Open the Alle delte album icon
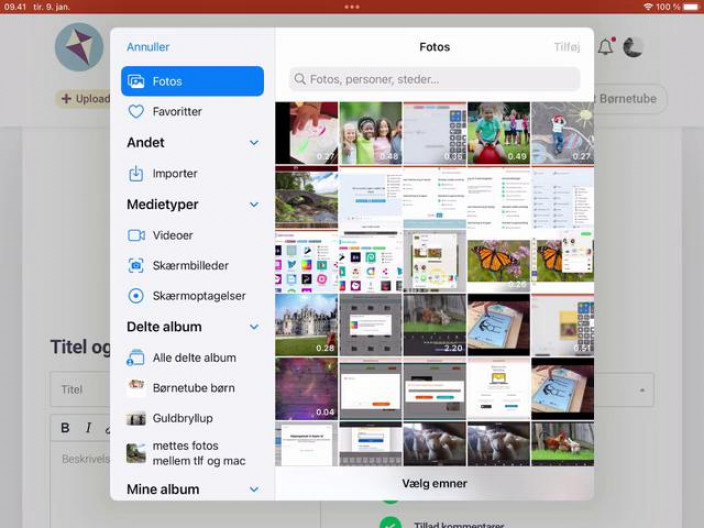 tap(136, 358)
